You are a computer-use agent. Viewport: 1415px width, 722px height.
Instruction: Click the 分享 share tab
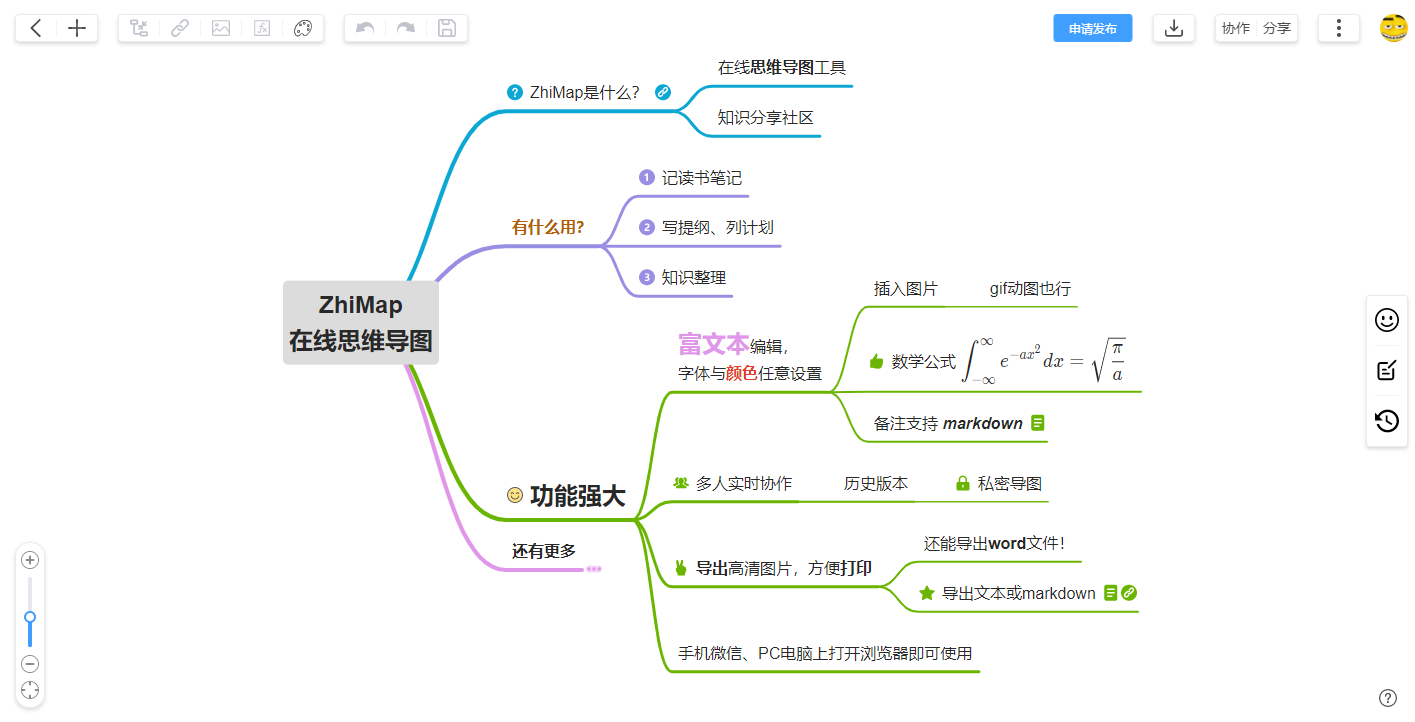pyautogui.click(x=1277, y=28)
